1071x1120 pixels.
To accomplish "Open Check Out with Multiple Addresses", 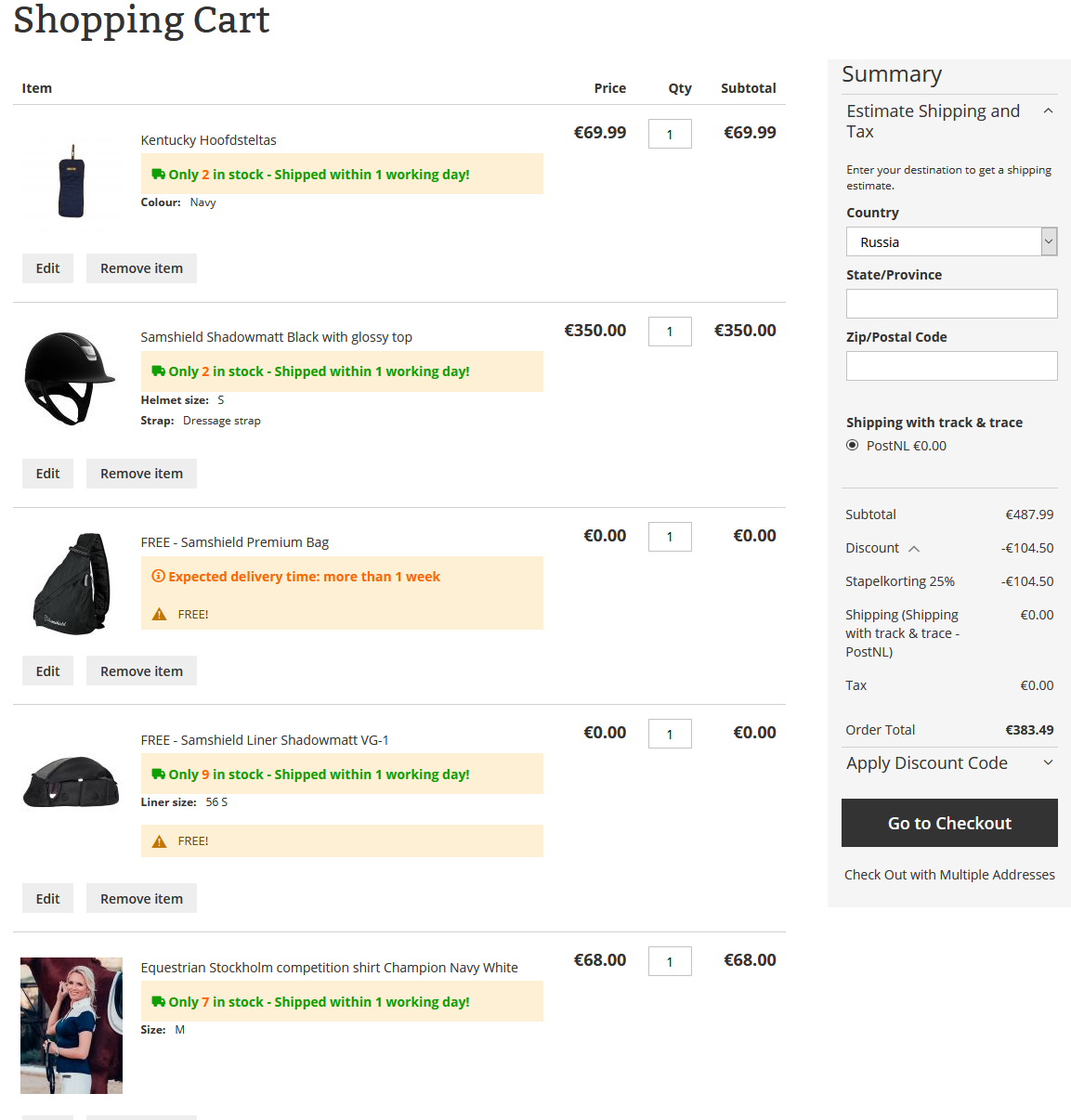I will 949,875.
